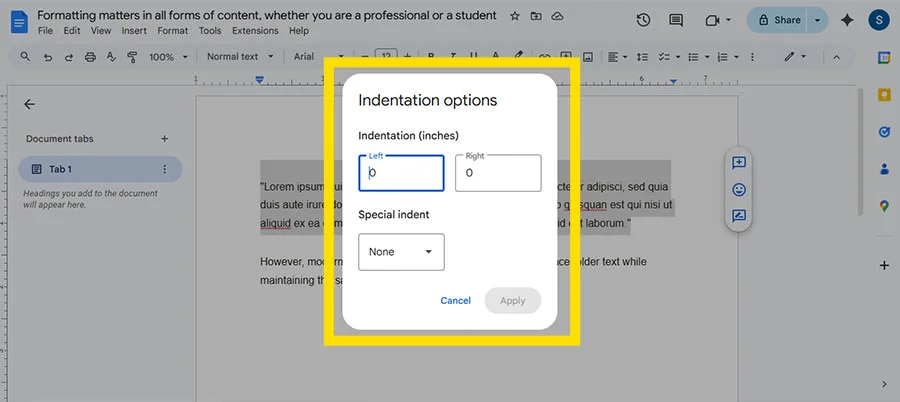Get add-ons plus icon
Viewport: 900px width, 402px height.
[885, 265]
